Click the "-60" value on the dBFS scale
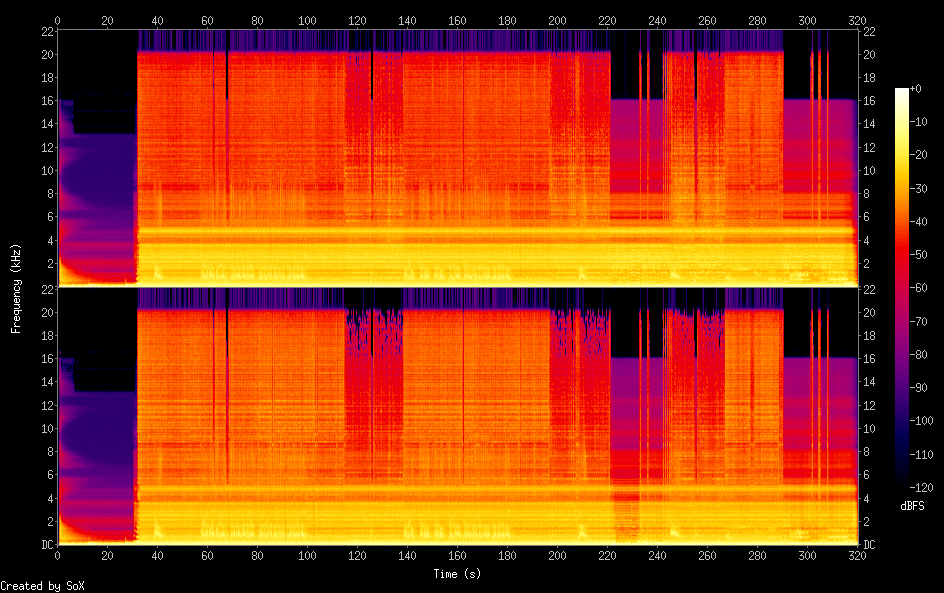 point(925,290)
